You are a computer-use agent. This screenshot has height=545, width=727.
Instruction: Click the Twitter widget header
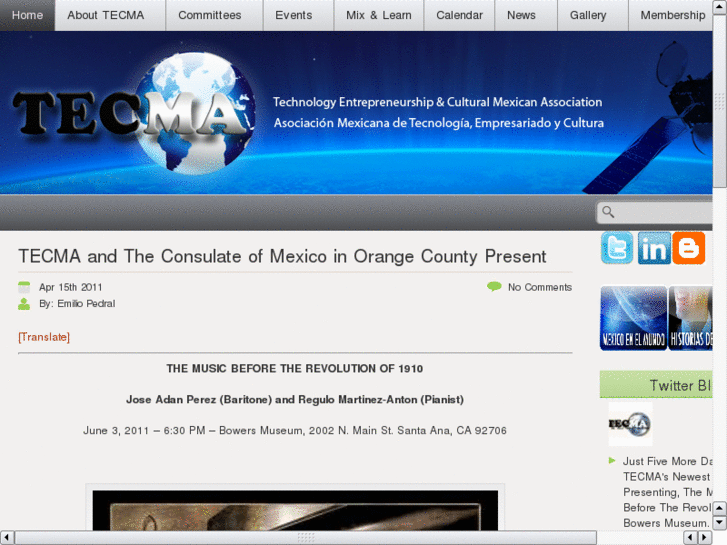656,385
